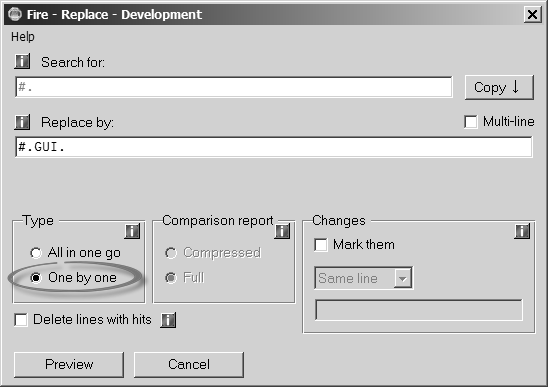Viewport: 548px width, 387px height.
Task: Click the Copy down-arrow button
Action: [x=499, y=87]
